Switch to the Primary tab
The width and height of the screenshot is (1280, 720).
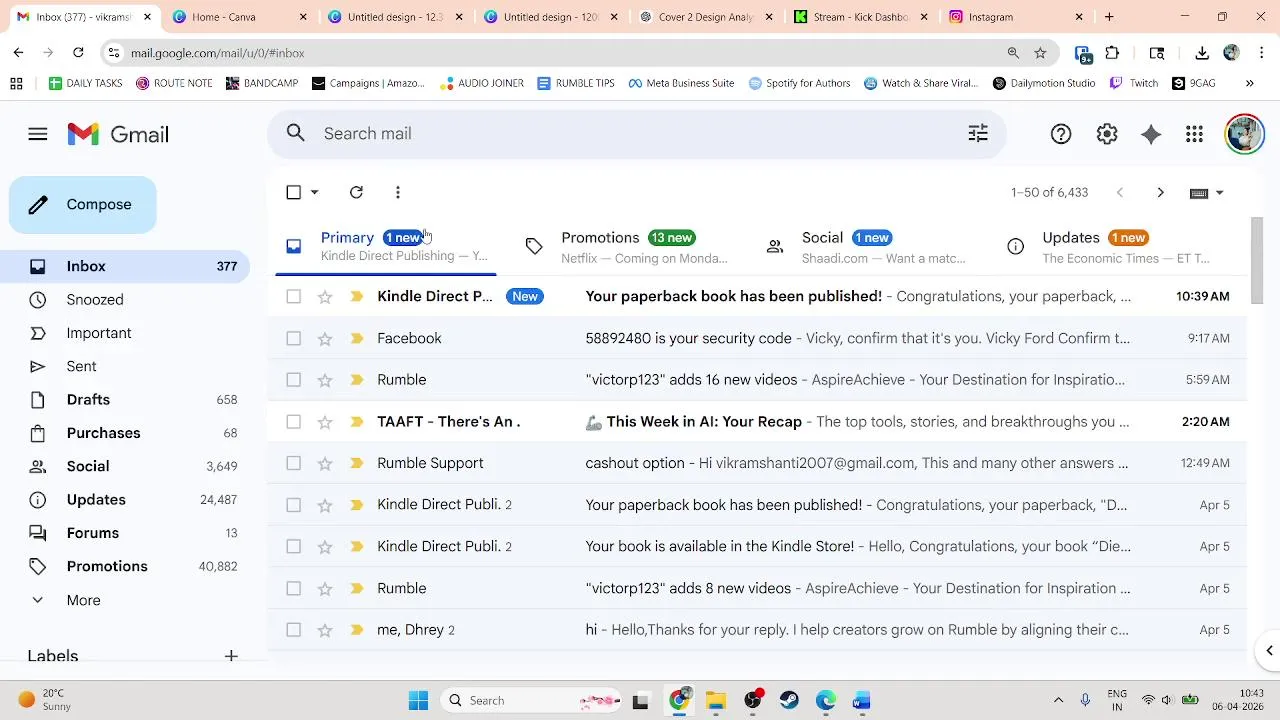[x=386, y=246]
